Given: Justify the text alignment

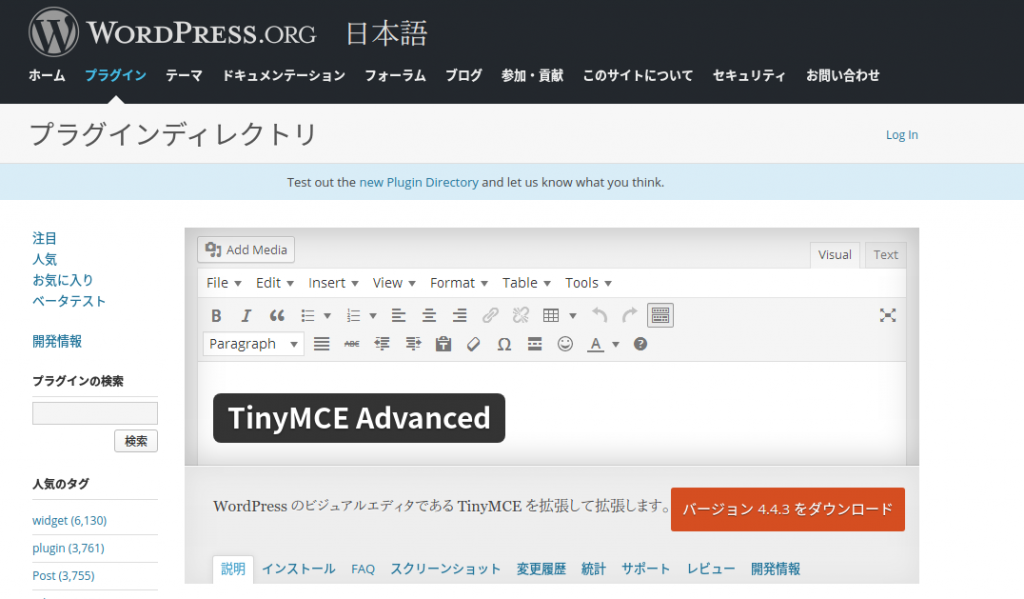Looking at the screenshot, I should 321,344.
